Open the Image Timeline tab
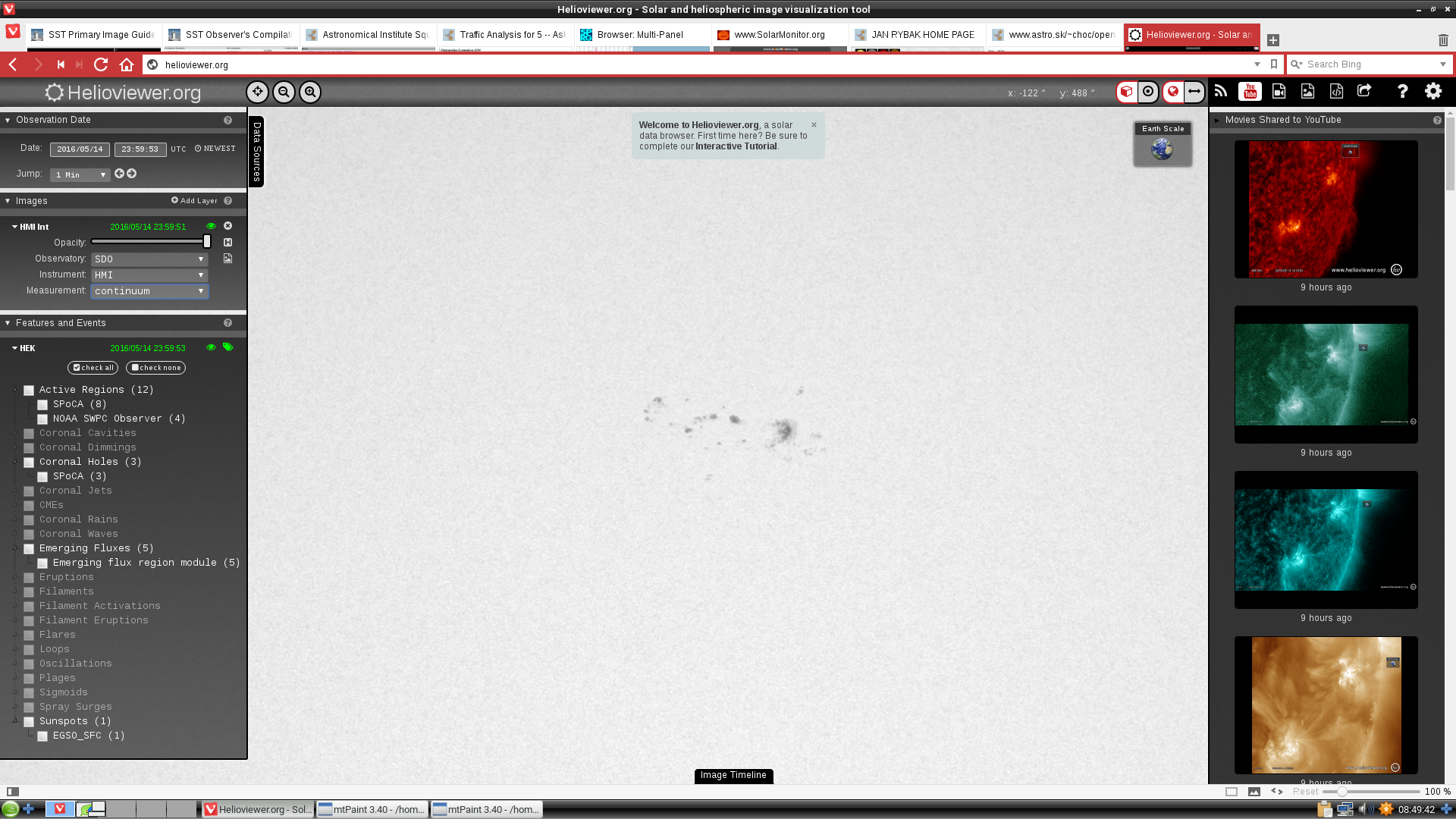The height and width of the screenshot is (819, 1456). tap(733, 775)
